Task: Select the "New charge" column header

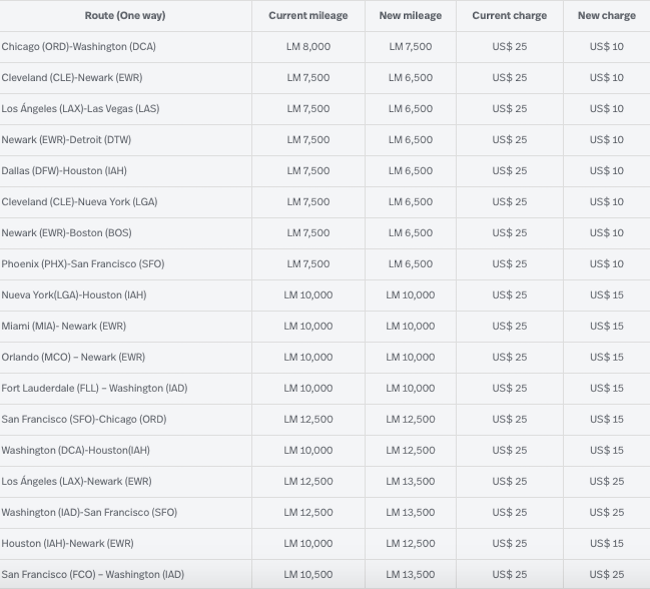Action: [606, 16]
